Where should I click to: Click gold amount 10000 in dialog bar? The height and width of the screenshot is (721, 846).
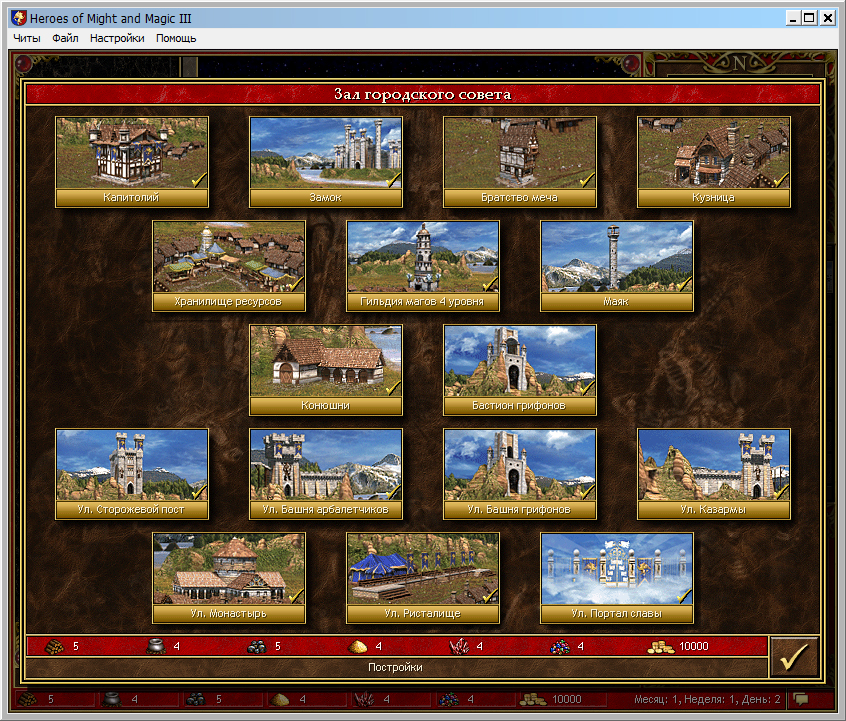pyautogui.click(x=694, y=647)
